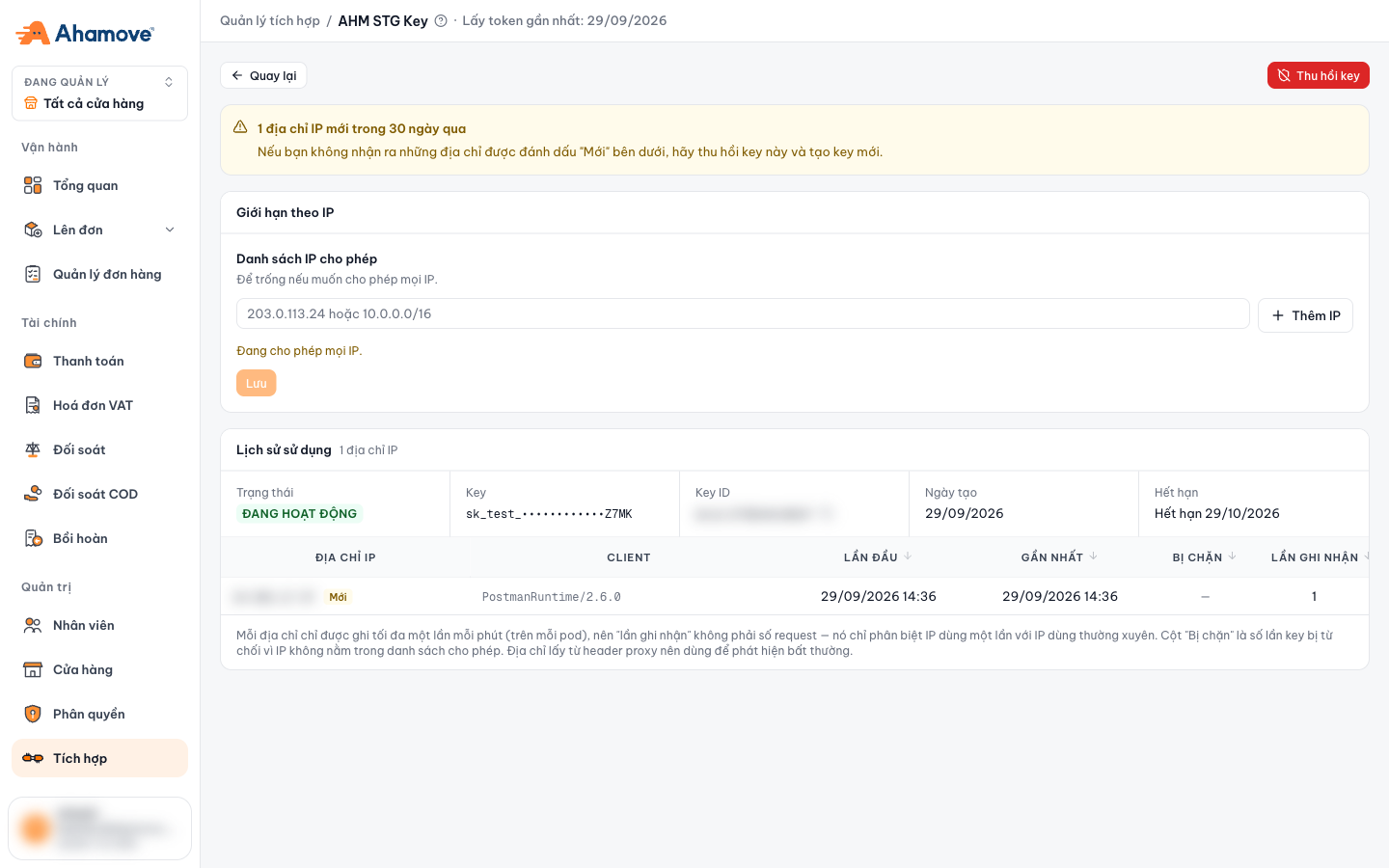The image size is (1389, 868).
Task: Click help icon beside AHM STG Key
Action: coord(441,21)
